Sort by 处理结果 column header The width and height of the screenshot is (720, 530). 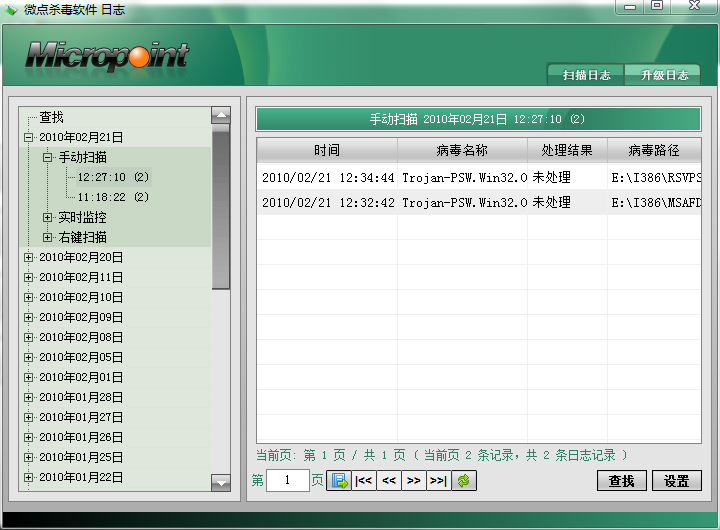(x=567, y=150)
